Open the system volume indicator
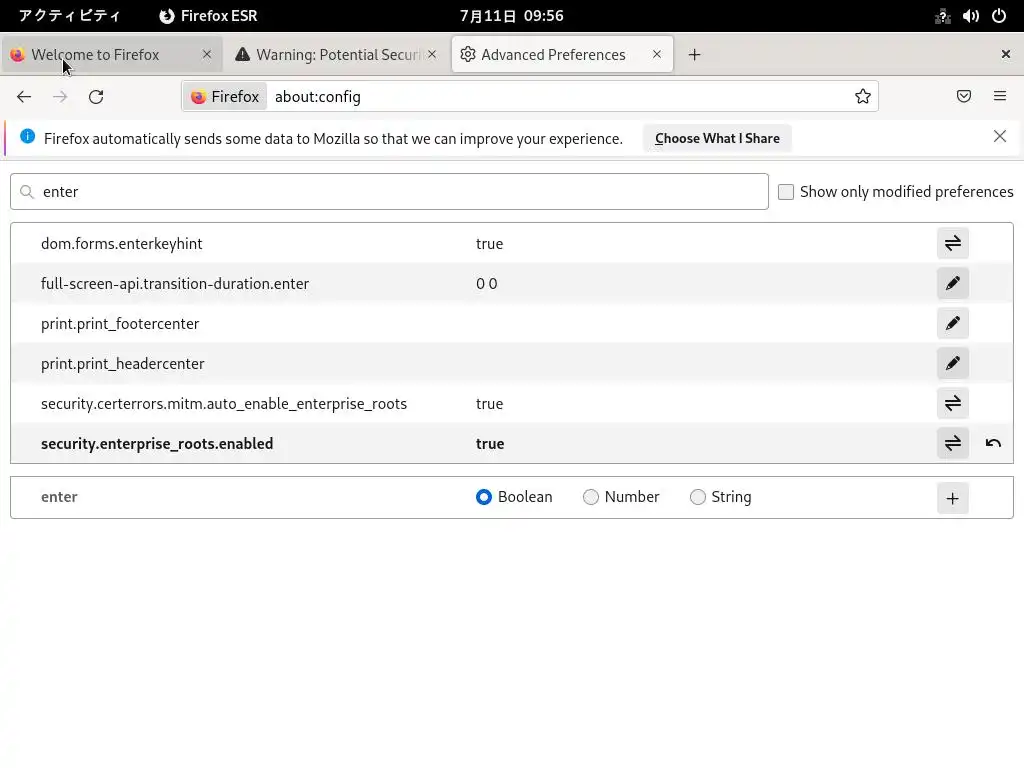Screen dimensions: 1024x768 point(970,16)
